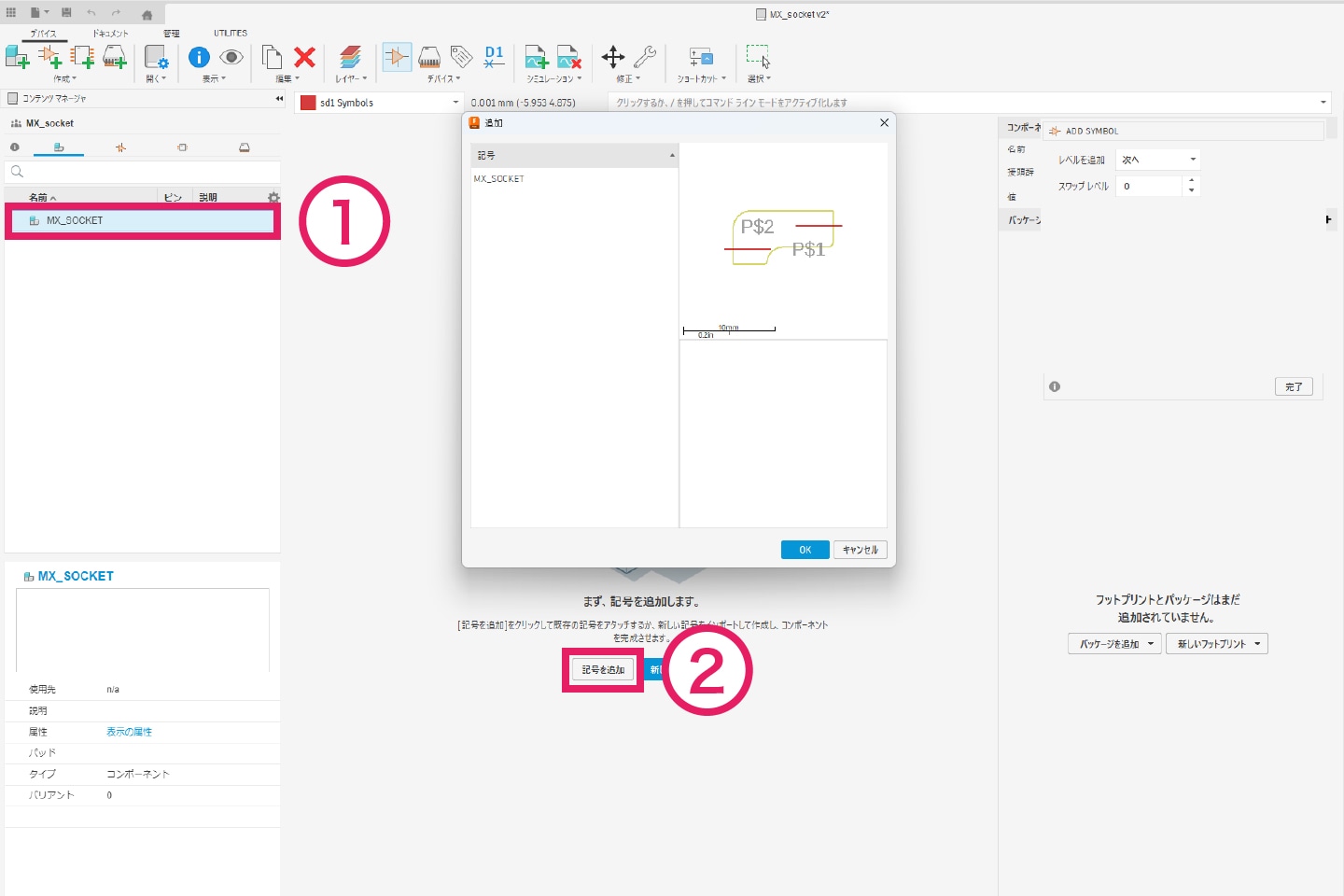Screen dimensions: 1344x896
Task: Click the wrench tool icon
Action: point(645,57)
